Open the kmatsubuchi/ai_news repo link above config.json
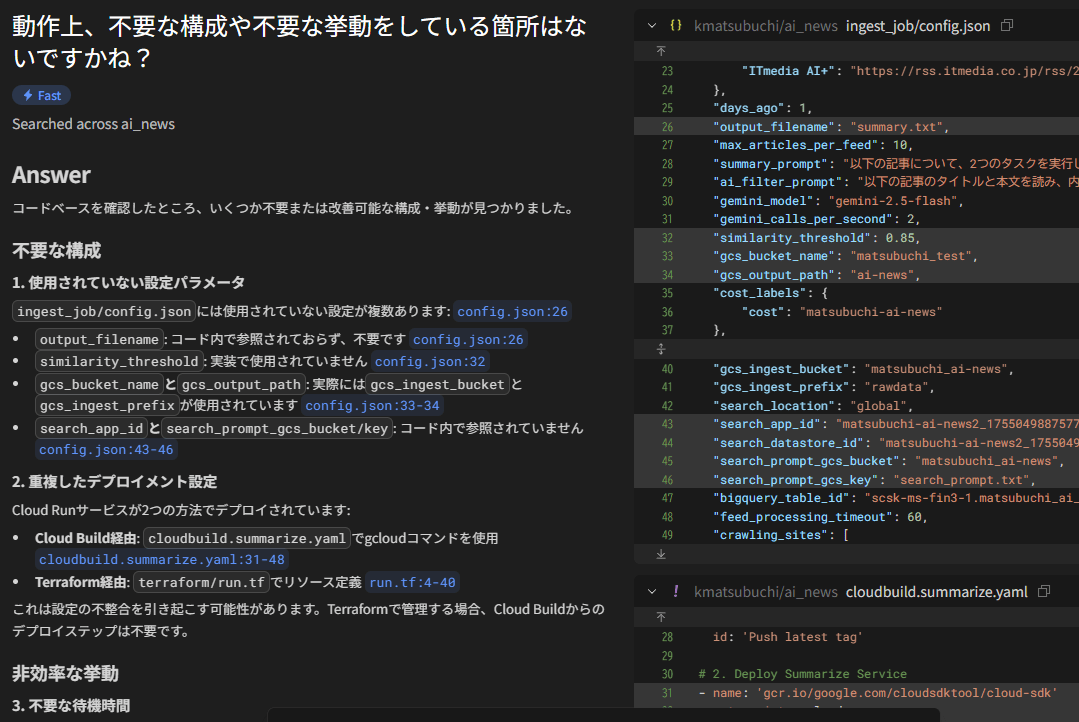Image resolution: width=1079 pixels, height=722 pixels. (x=766, y=25)
